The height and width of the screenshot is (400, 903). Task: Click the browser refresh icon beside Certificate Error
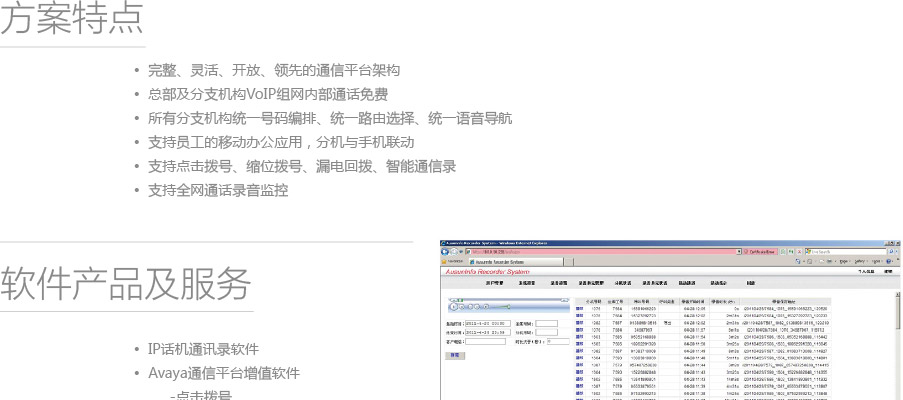click(x=792, y=253)
